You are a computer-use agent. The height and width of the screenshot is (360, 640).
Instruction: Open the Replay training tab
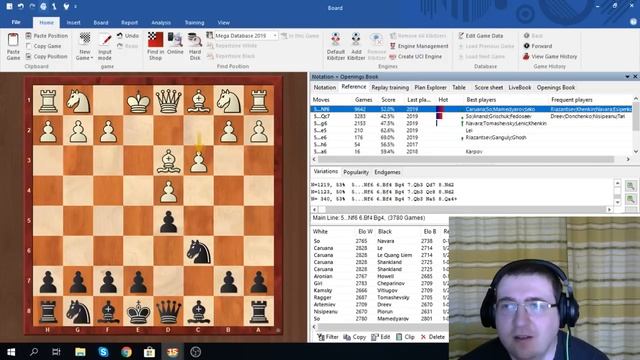[390, 87]
